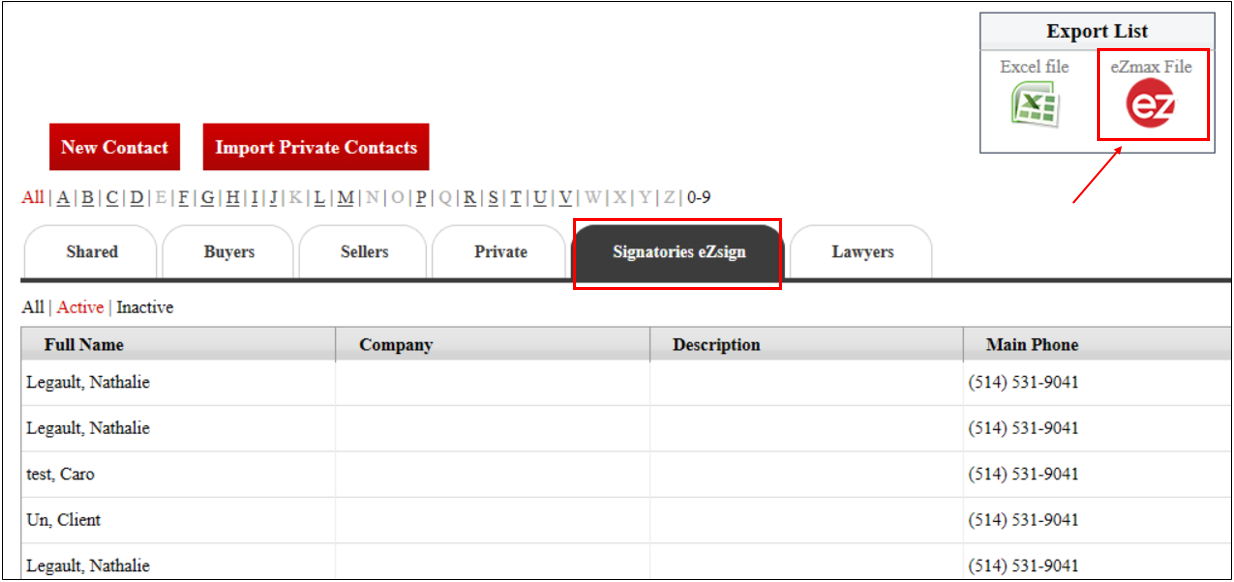This screenshot has height=582, width=1234.
Task: Open the Buyers tab
Action: tap(229, 252)
